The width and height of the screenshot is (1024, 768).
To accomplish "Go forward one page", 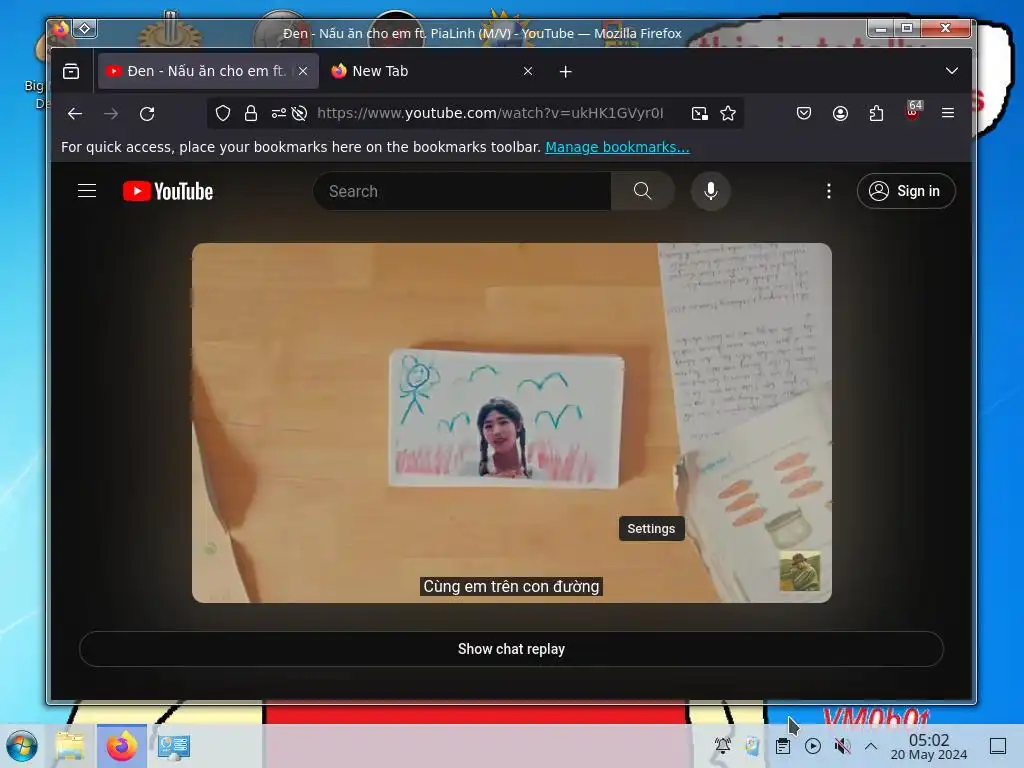I will tap(111, 114).
